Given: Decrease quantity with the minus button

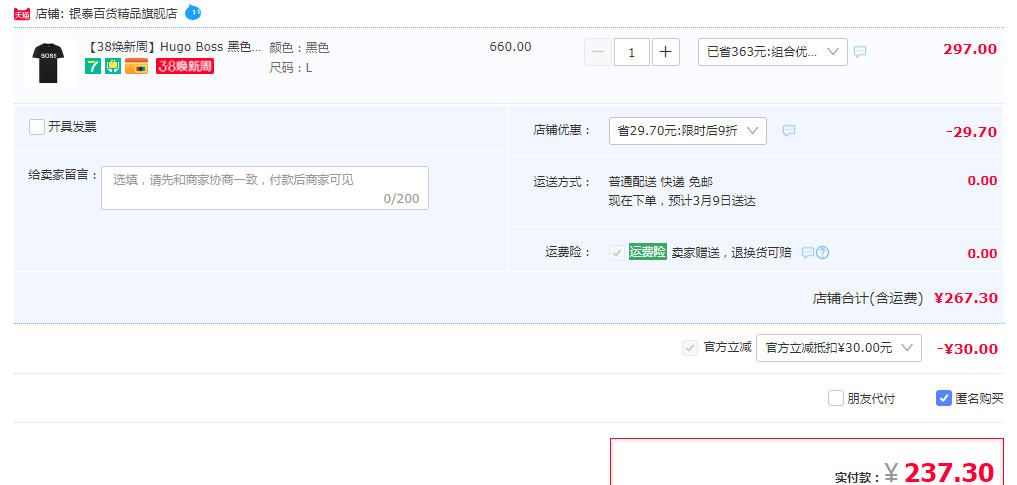Looking at the screenshot, I should pyautogui.click(x=598, y=53).
